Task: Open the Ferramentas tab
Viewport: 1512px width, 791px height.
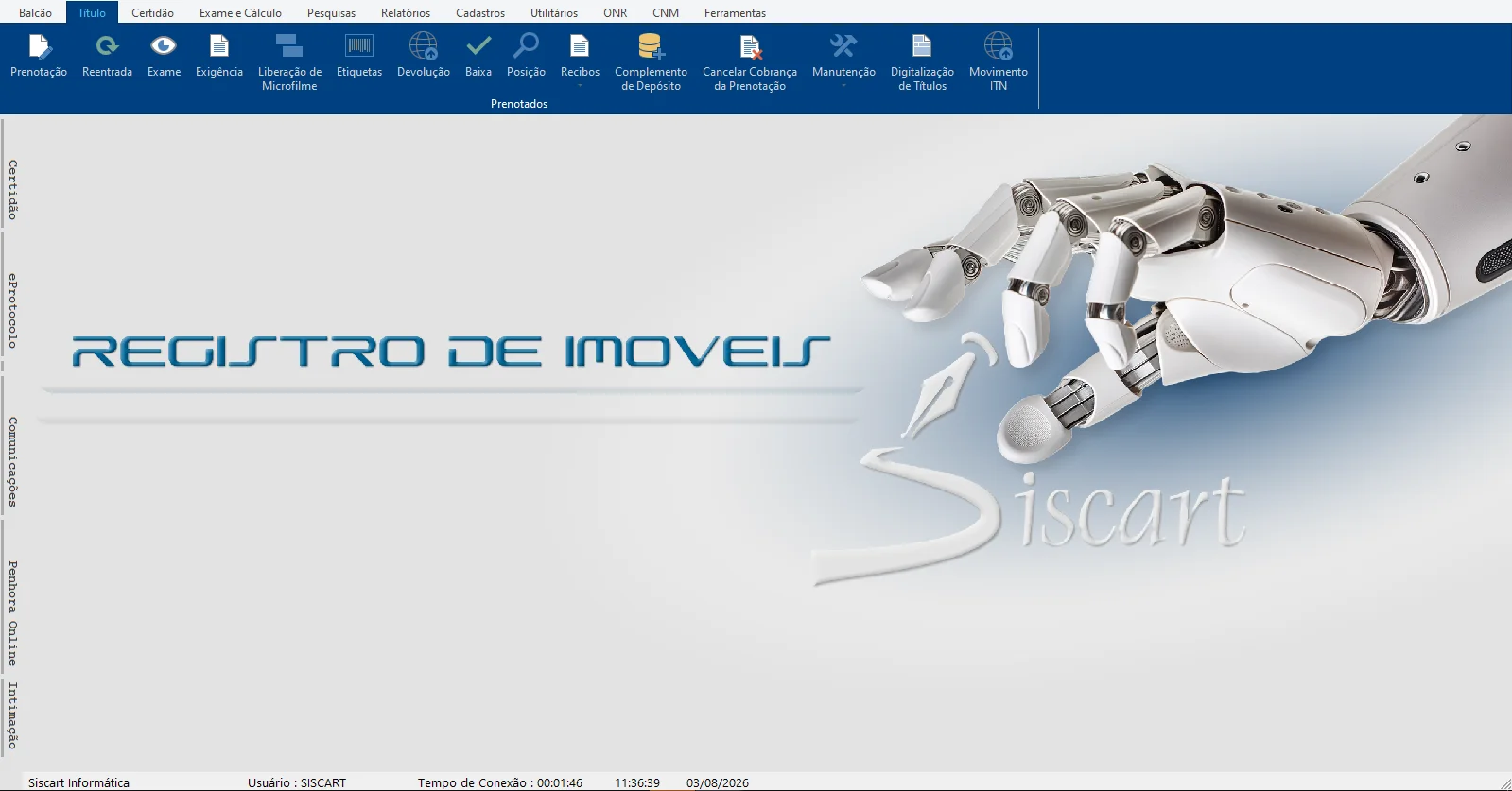Action: [735, 13]
